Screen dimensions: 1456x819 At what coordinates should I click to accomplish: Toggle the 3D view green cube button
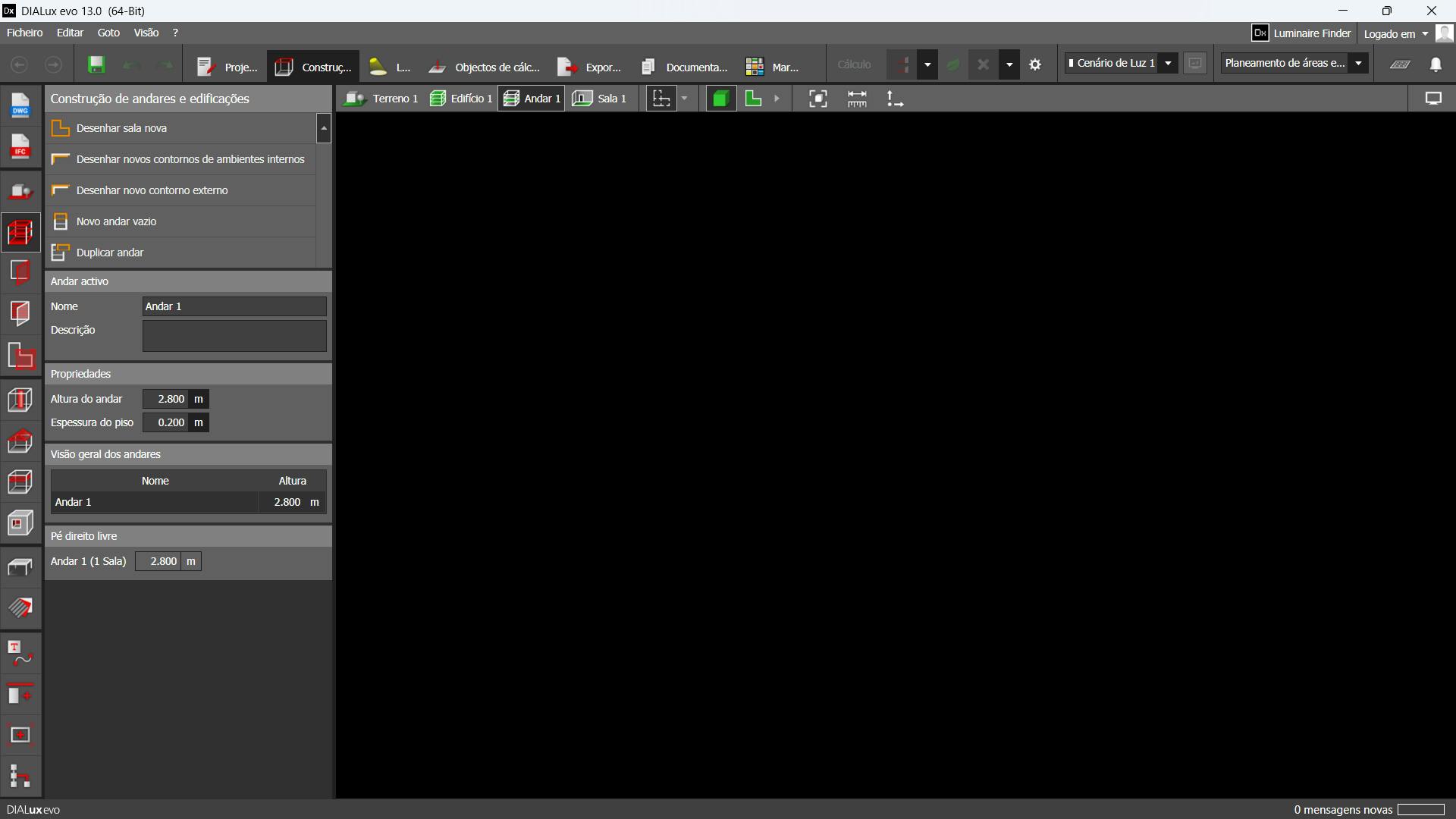tap(720, 99)
